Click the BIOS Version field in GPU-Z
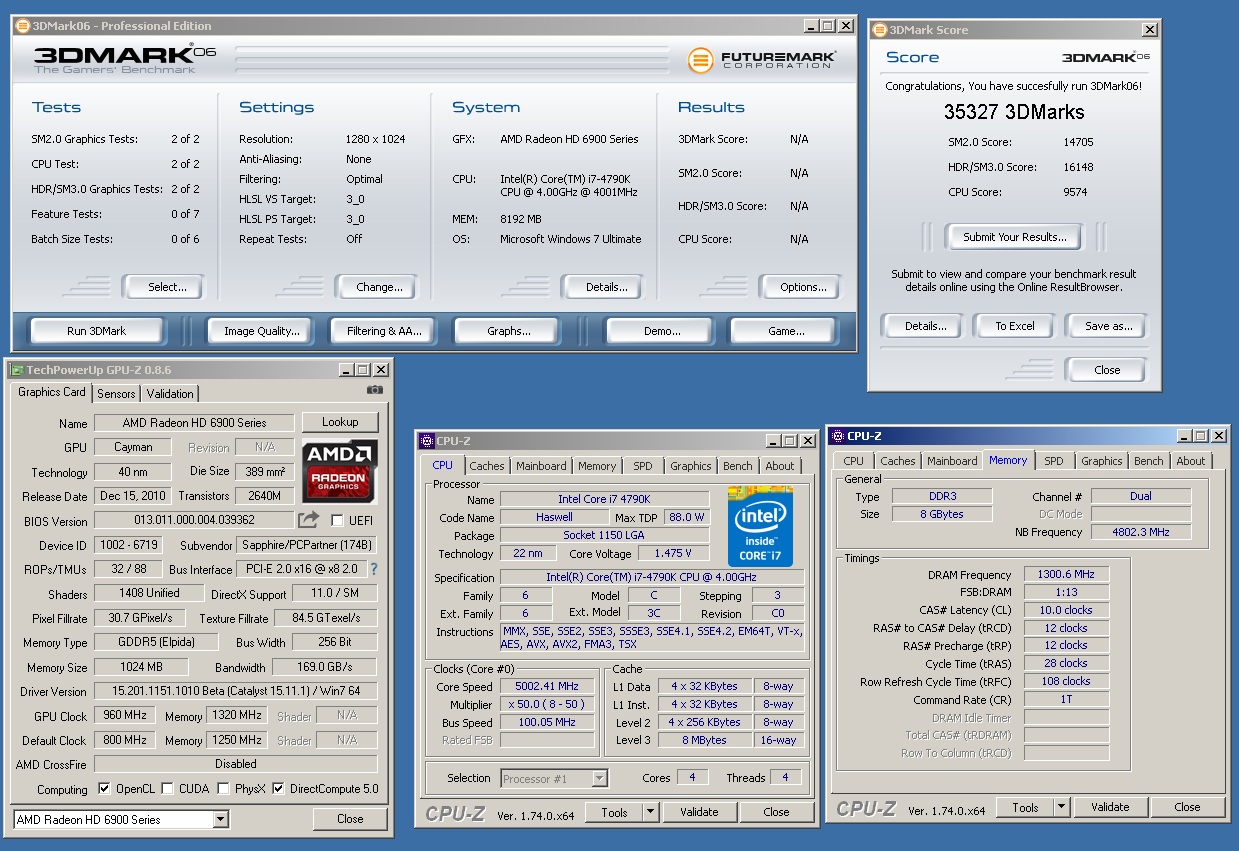The width and height of the screenshot is (1239, 851). tap(194, 520)
